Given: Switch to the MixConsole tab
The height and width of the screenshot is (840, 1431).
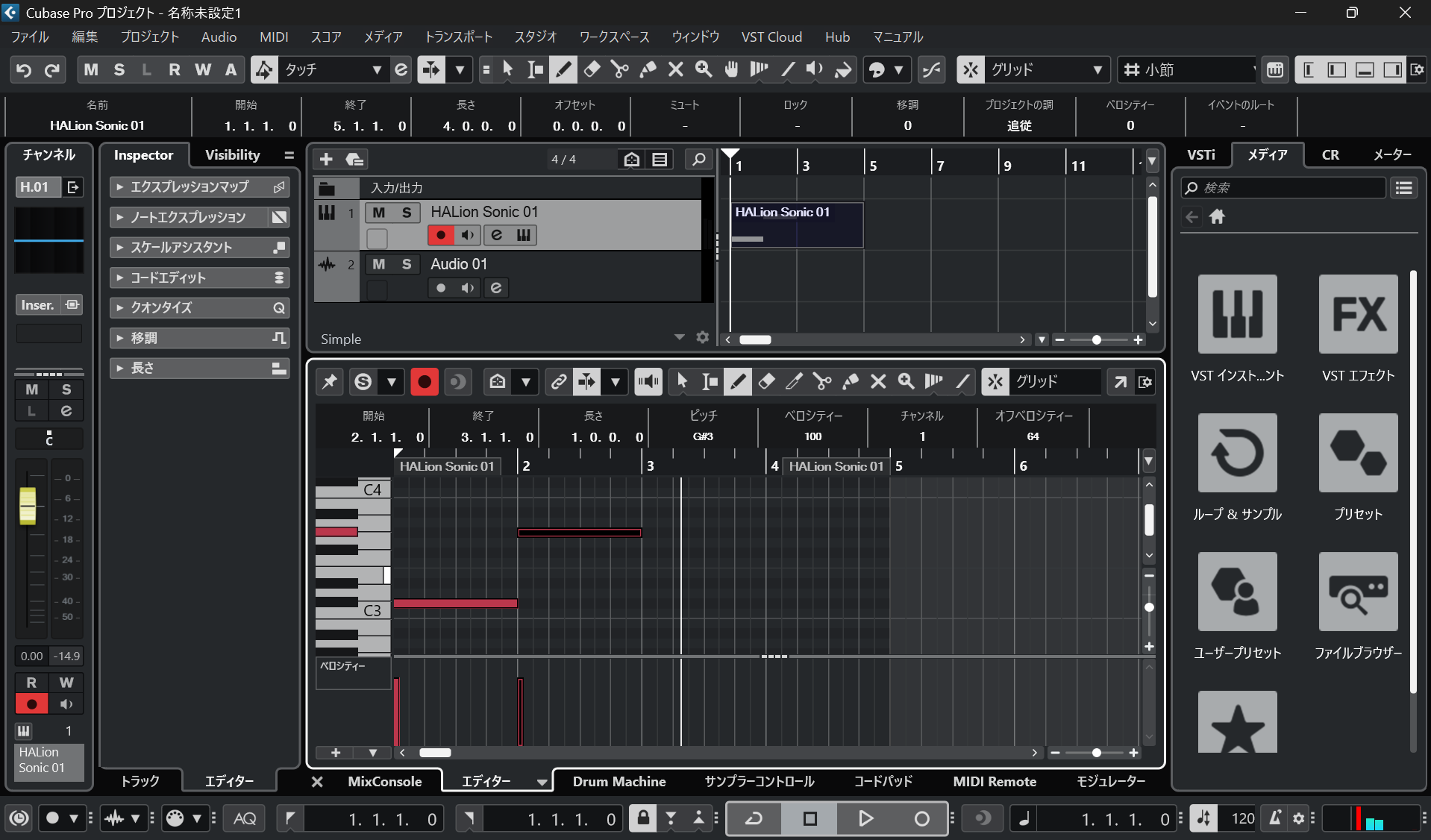Looking at the screenshot, I should (x=384, y=781).
